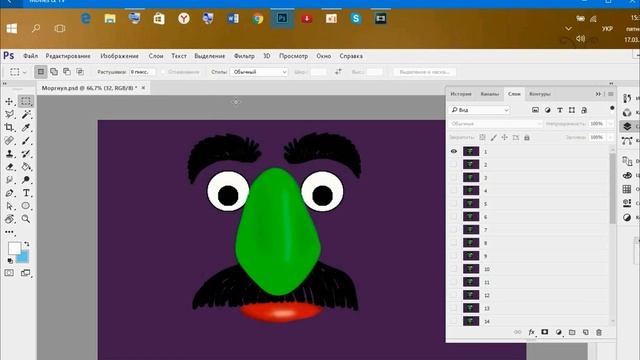The width and height of the screenshot is (640, 360).
Task: Select the Zoom tool
Action: (26, 219)
